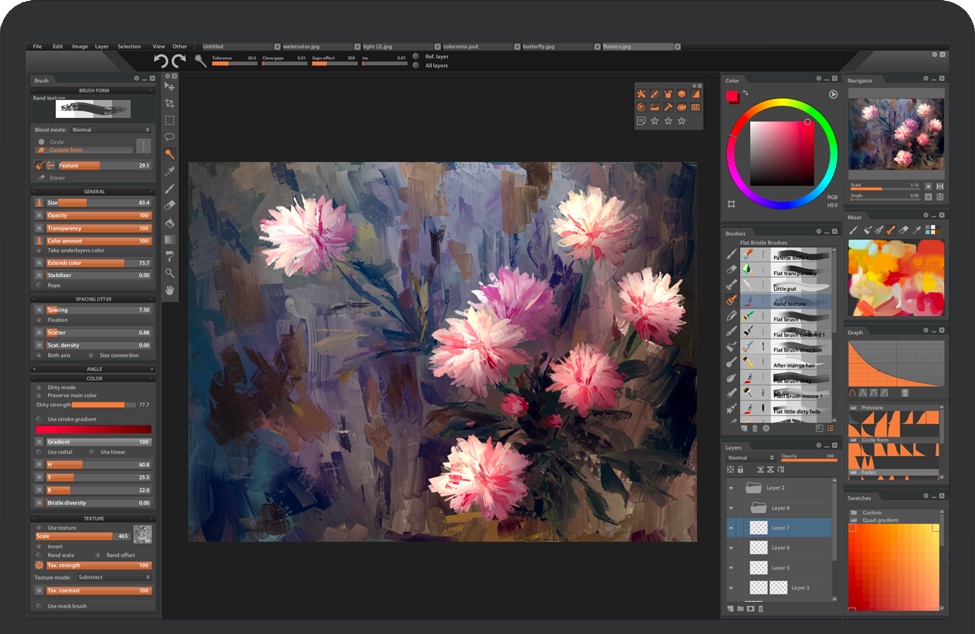Screen dimensions: 975x634
Task: Open the Texture mode dropdown
Action: click(x=113, y=577)
